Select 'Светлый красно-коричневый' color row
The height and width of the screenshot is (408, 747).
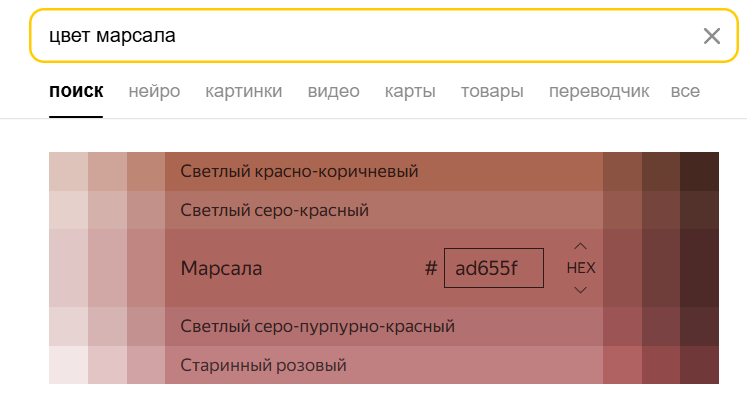coord(383,171)
